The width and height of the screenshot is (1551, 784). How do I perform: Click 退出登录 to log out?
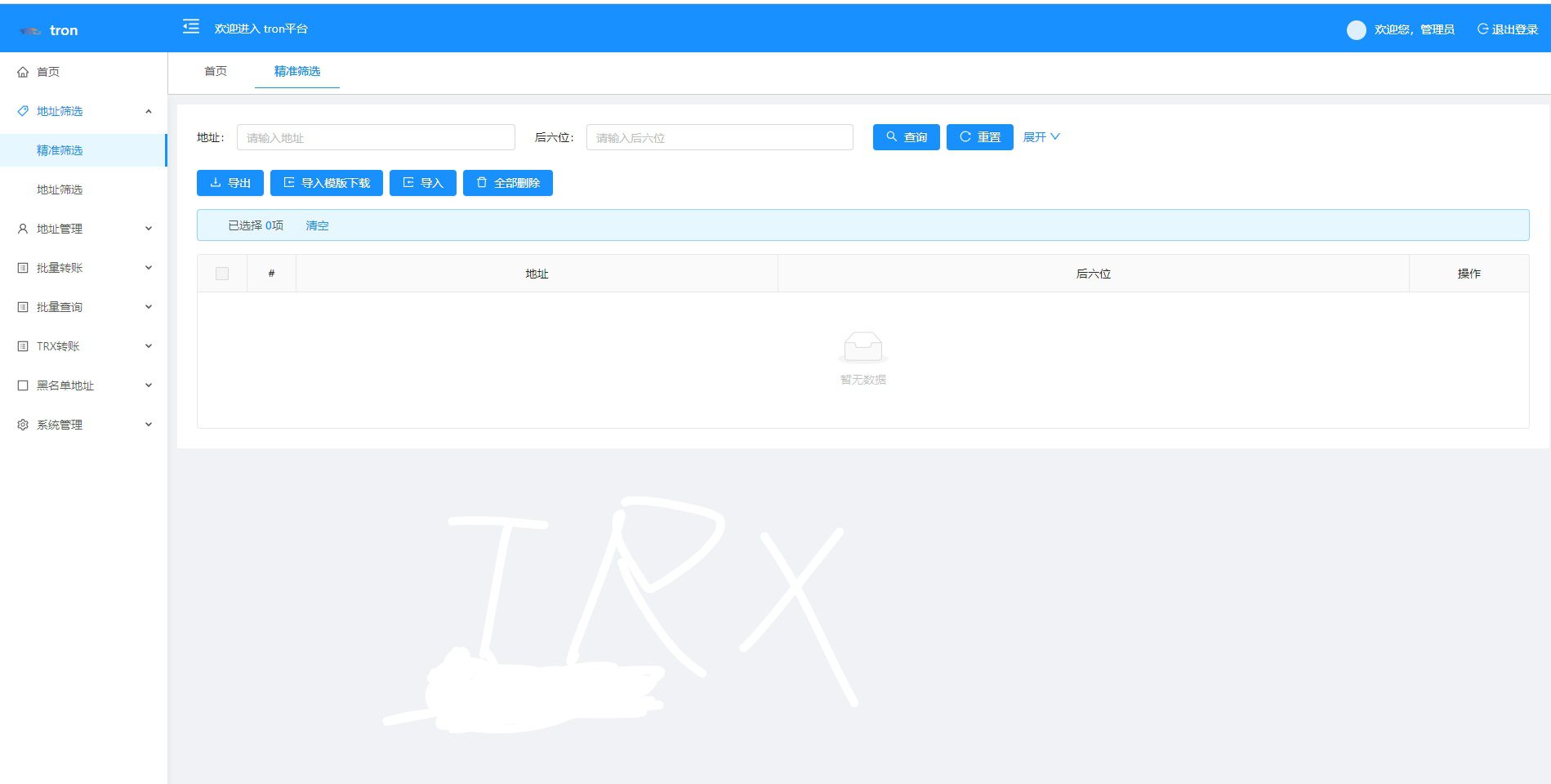point(1507,29)
